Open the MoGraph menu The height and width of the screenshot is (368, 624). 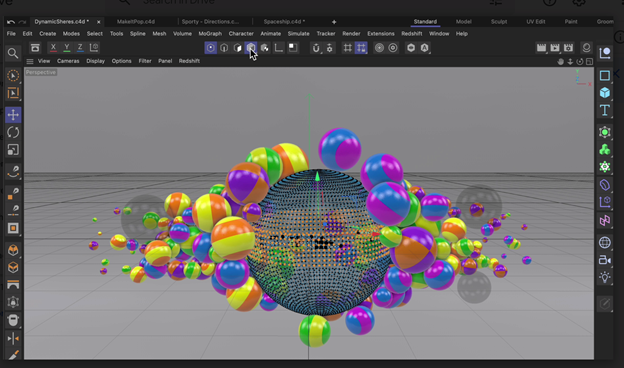[x=210, y=33]
